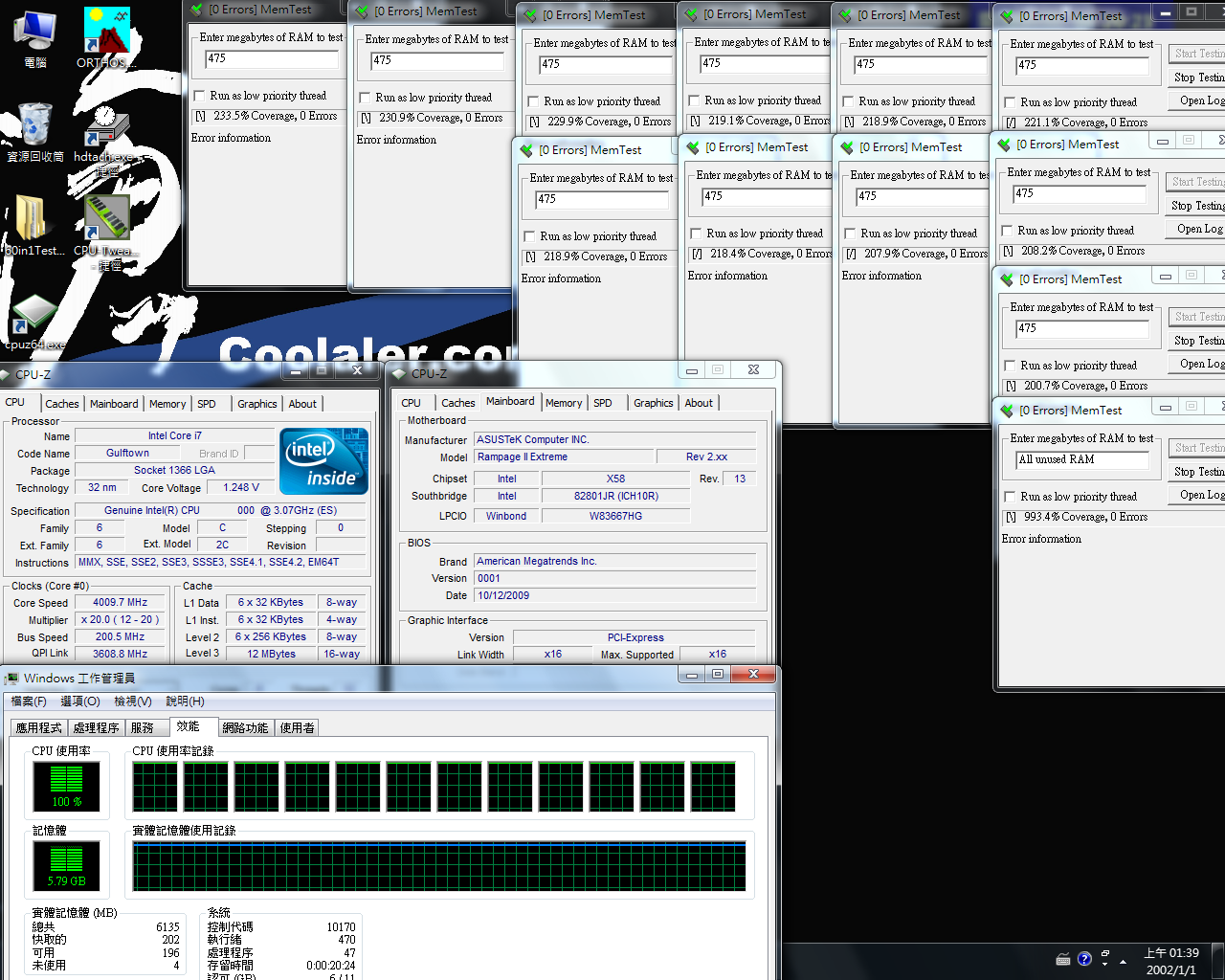Select the 資源回收筒 Recycle Bin icon

(35, 132)
